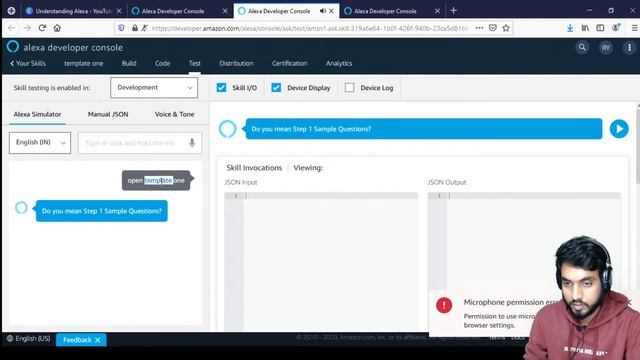Open the downloads arrow in browser toolbar

570,28
